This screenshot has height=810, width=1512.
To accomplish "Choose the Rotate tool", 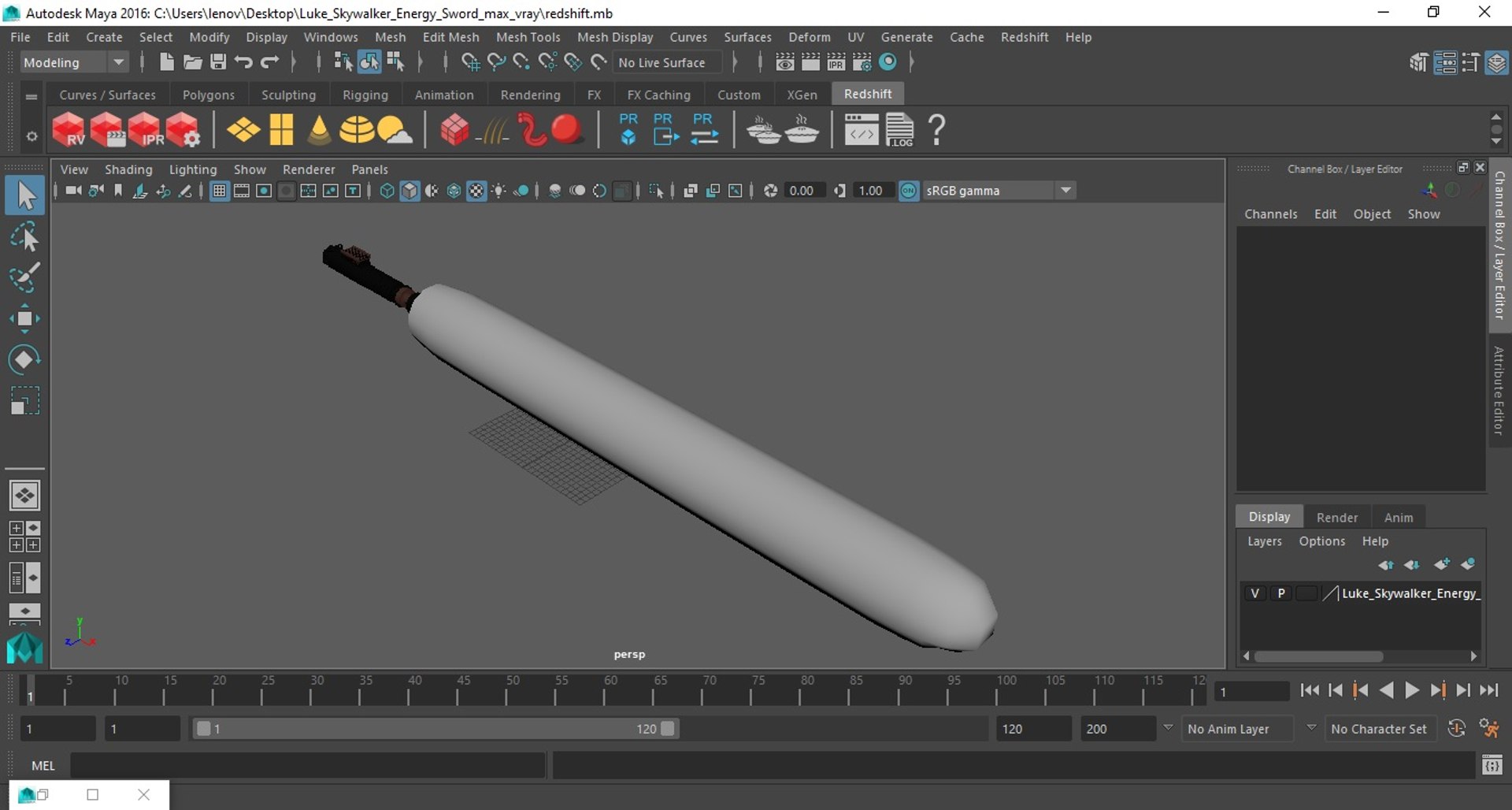I will coord(24,359).
